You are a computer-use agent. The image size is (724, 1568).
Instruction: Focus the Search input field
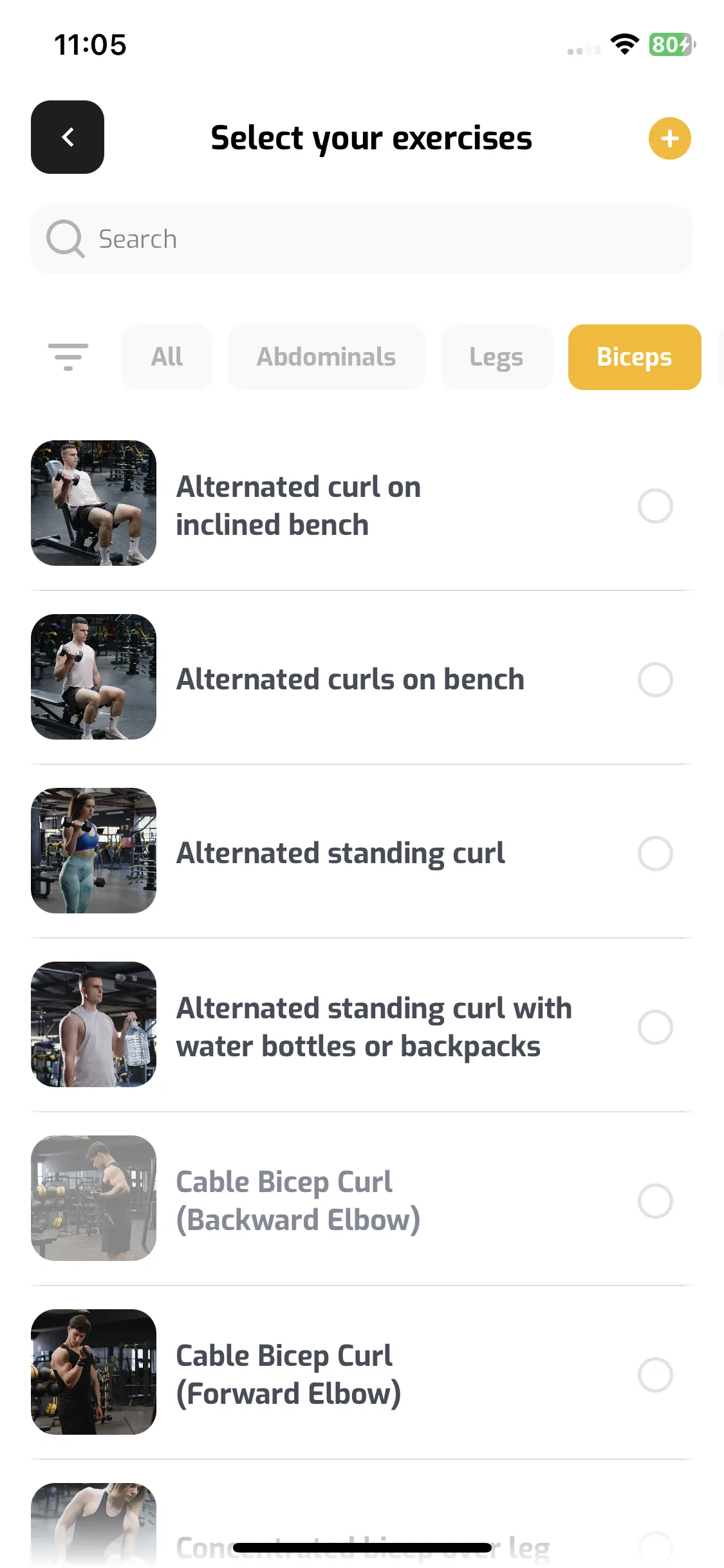pyautogui.click(x=362, y=239)
